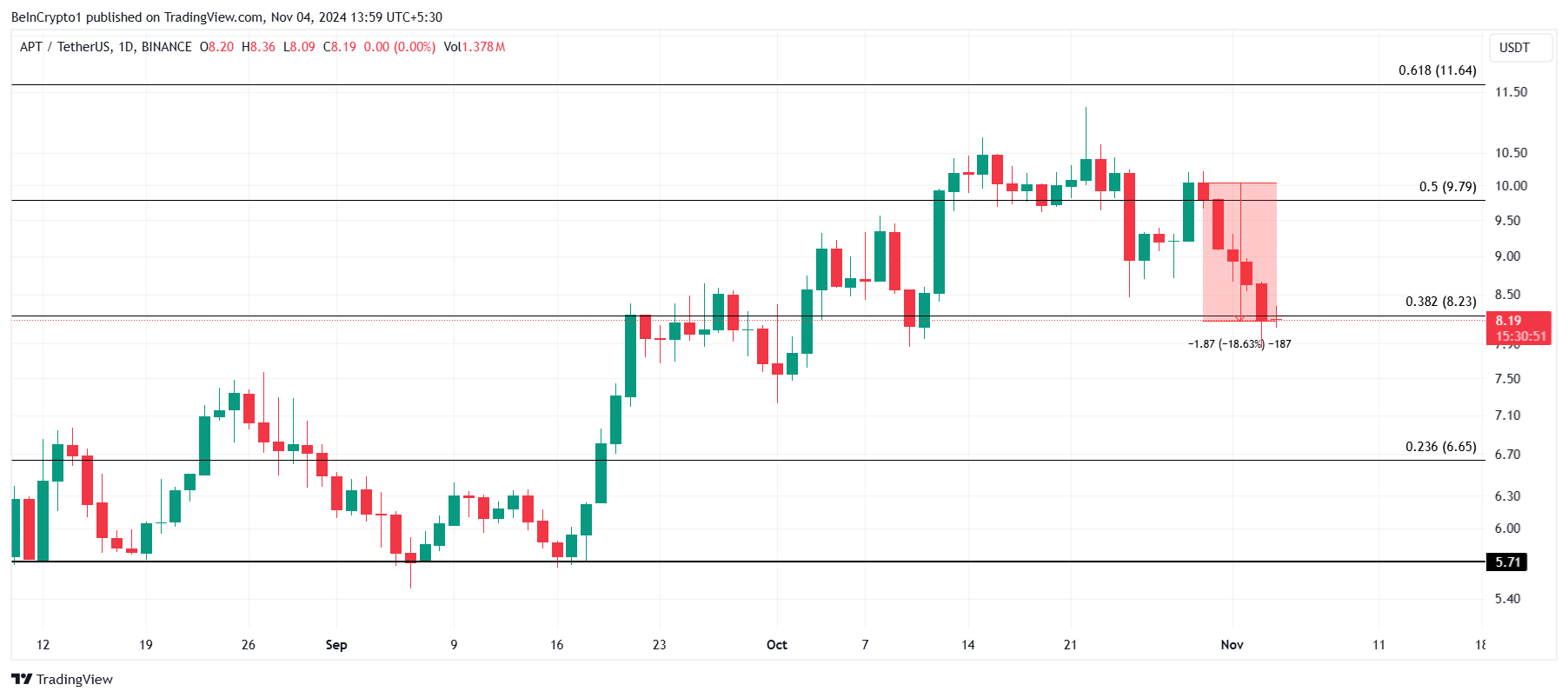The image size is (1568, 698).
Task: Click the TradingView text link at bottom
Action: [75, 680]
